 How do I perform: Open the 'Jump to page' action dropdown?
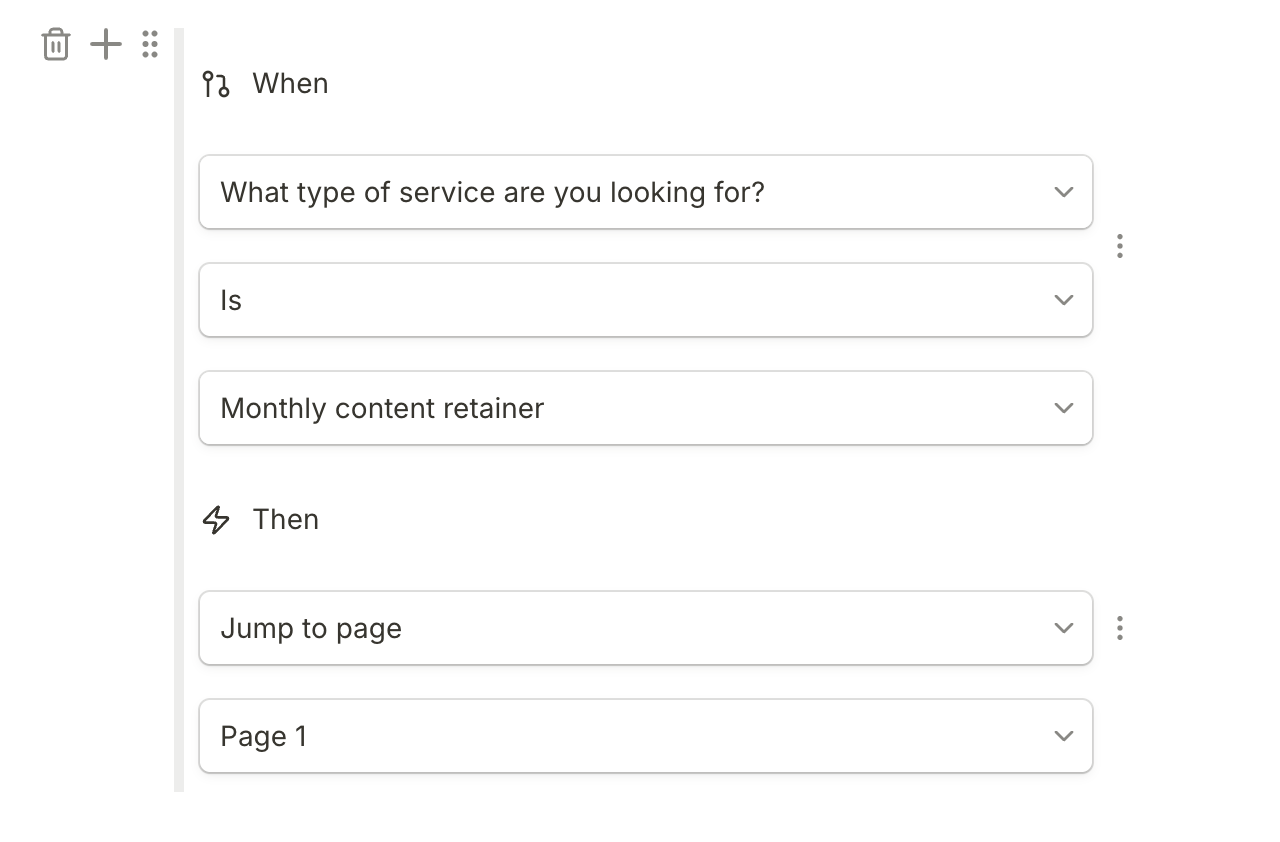click(x=600, y=628)
